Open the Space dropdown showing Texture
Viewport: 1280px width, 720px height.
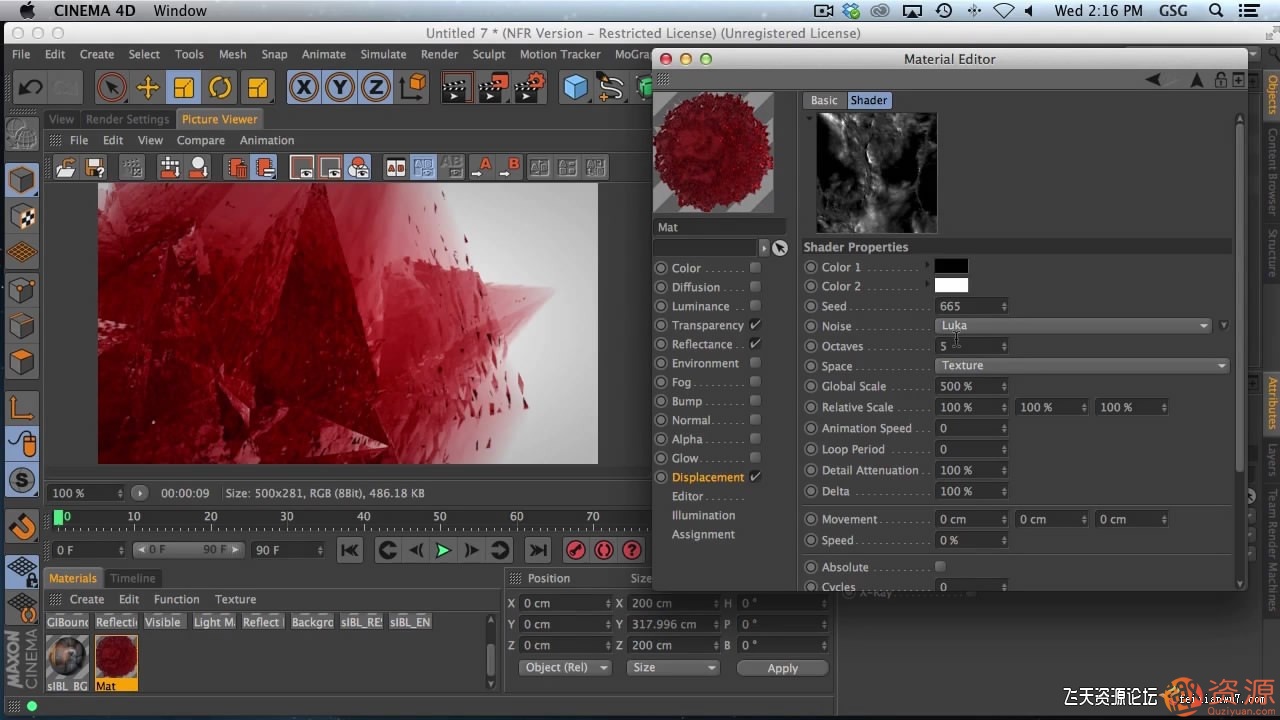[x=1082, y=365]
